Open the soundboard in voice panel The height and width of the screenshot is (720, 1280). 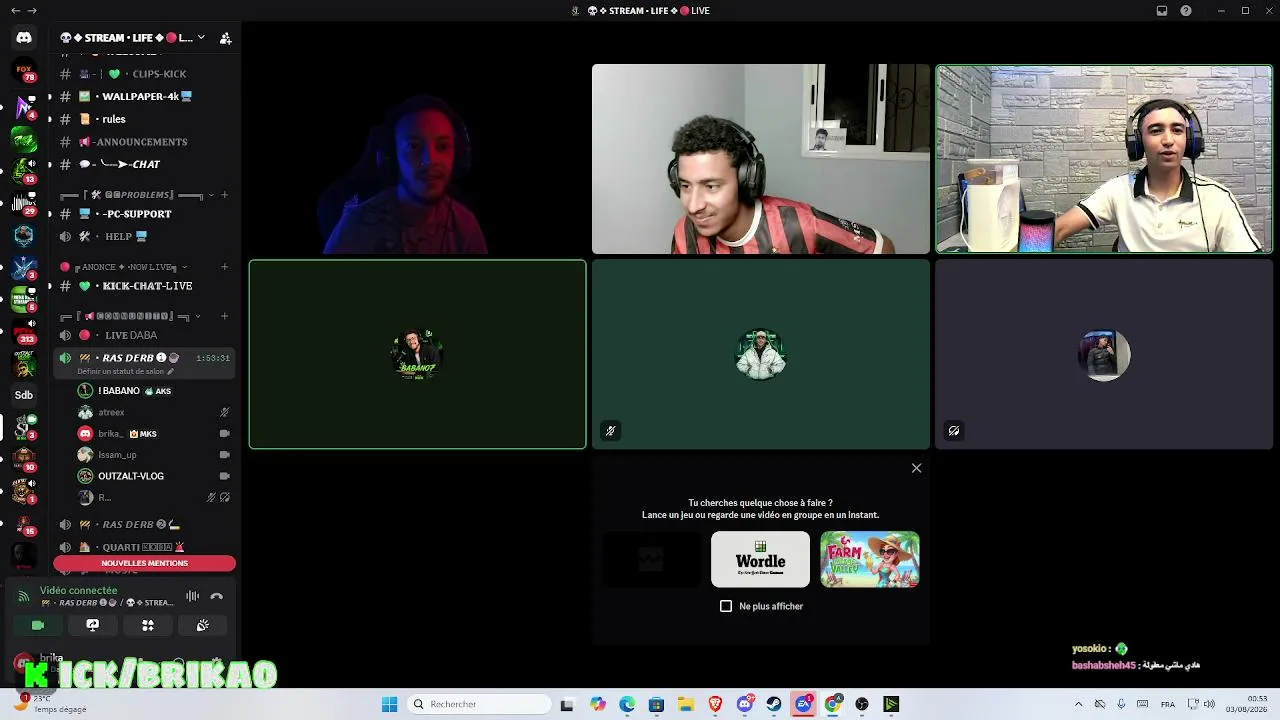203,625
